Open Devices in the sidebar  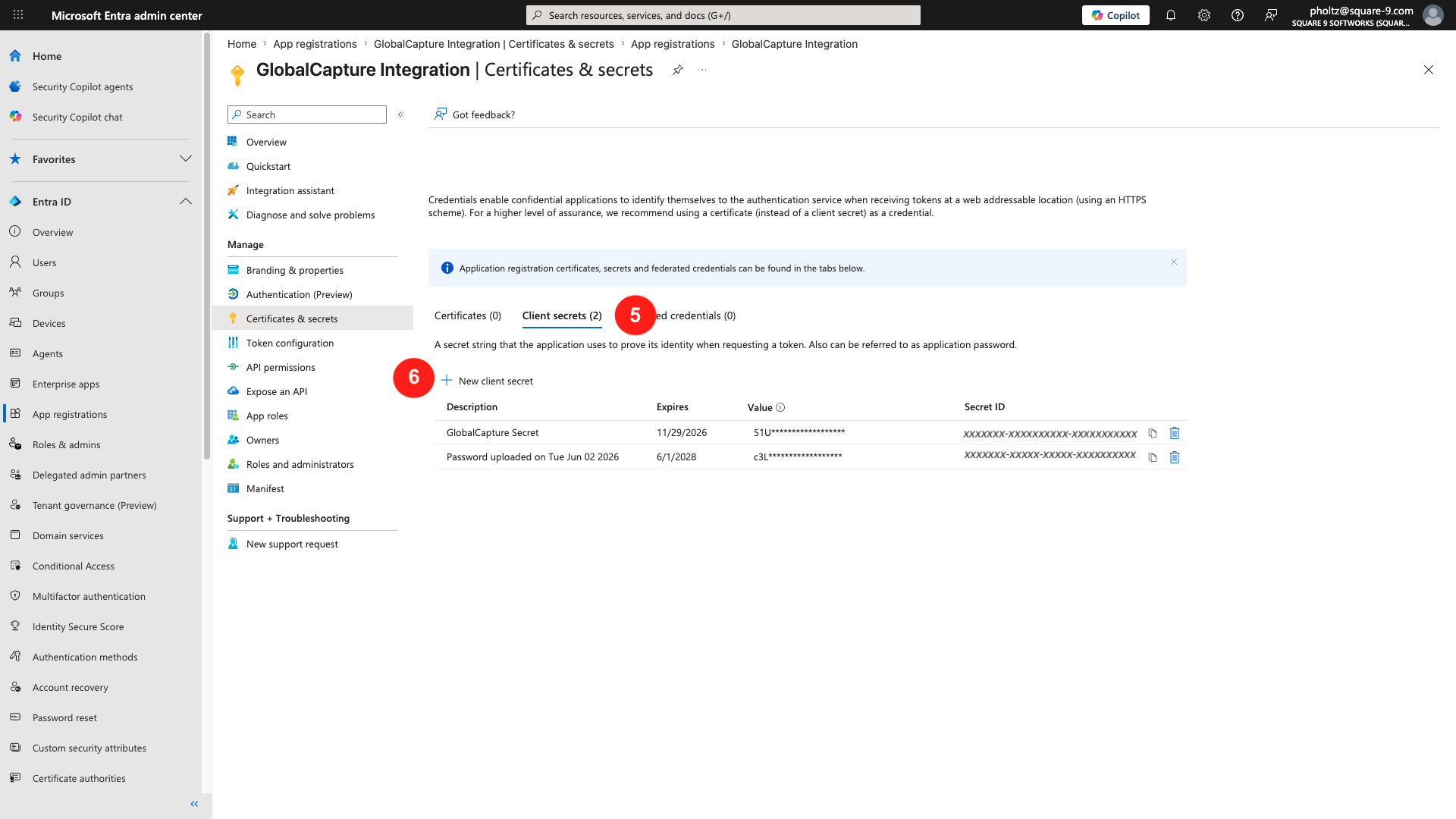tap(49, 323)
